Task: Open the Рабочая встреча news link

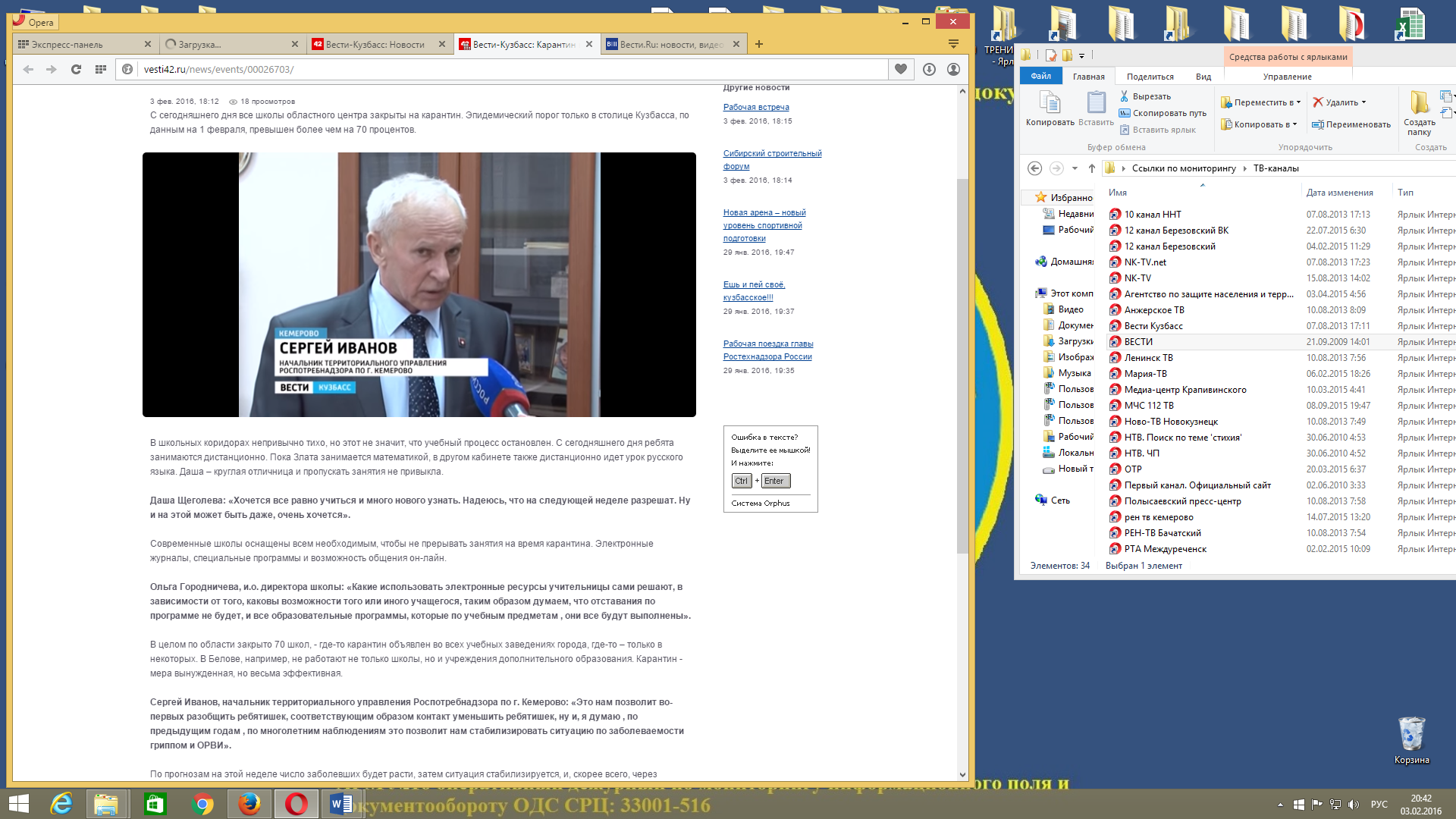Action: tap(756, 107)
